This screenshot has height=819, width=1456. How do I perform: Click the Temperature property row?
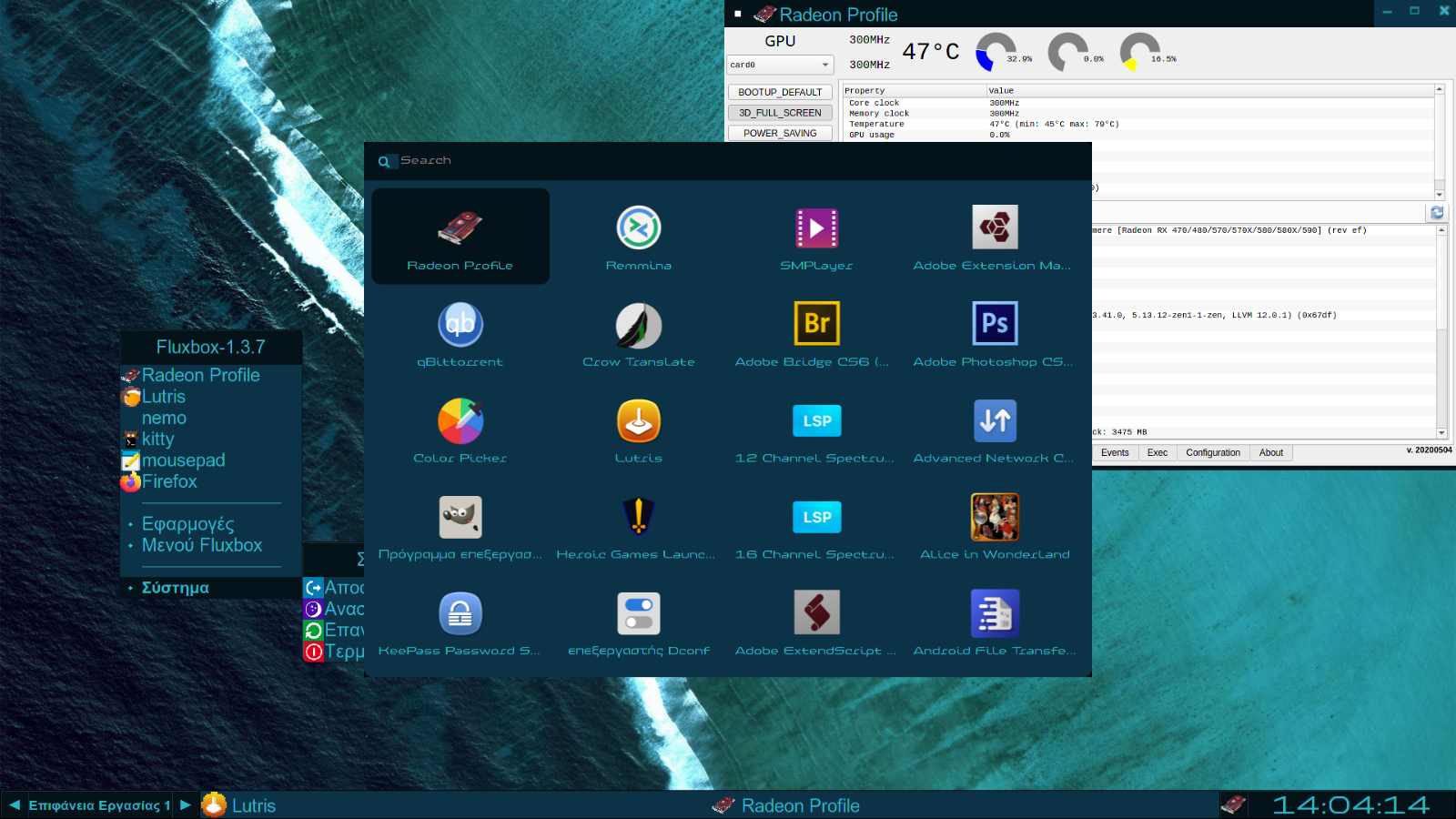pos(1137,124)
